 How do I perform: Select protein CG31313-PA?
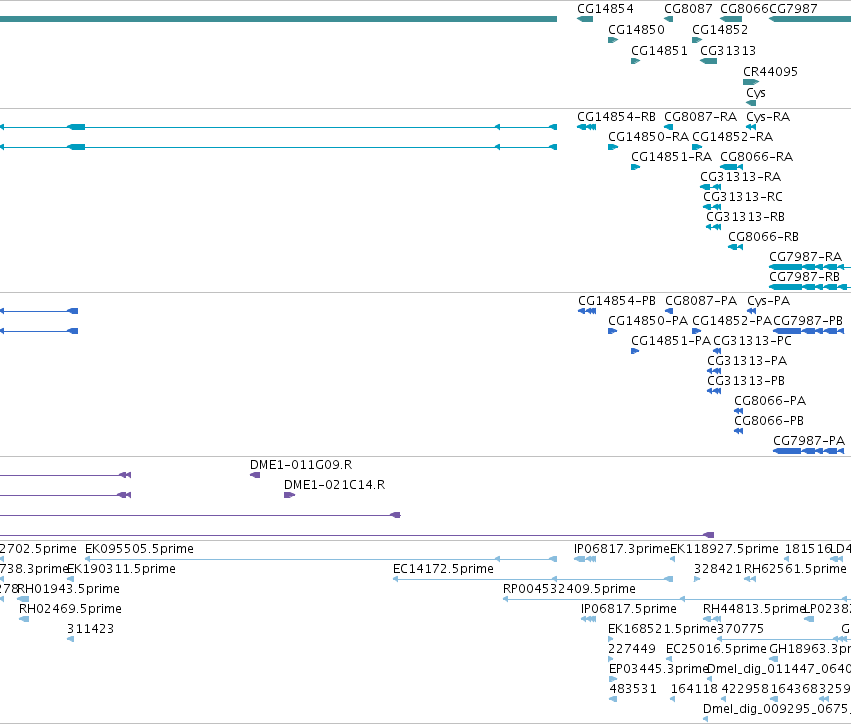point(747,361)
